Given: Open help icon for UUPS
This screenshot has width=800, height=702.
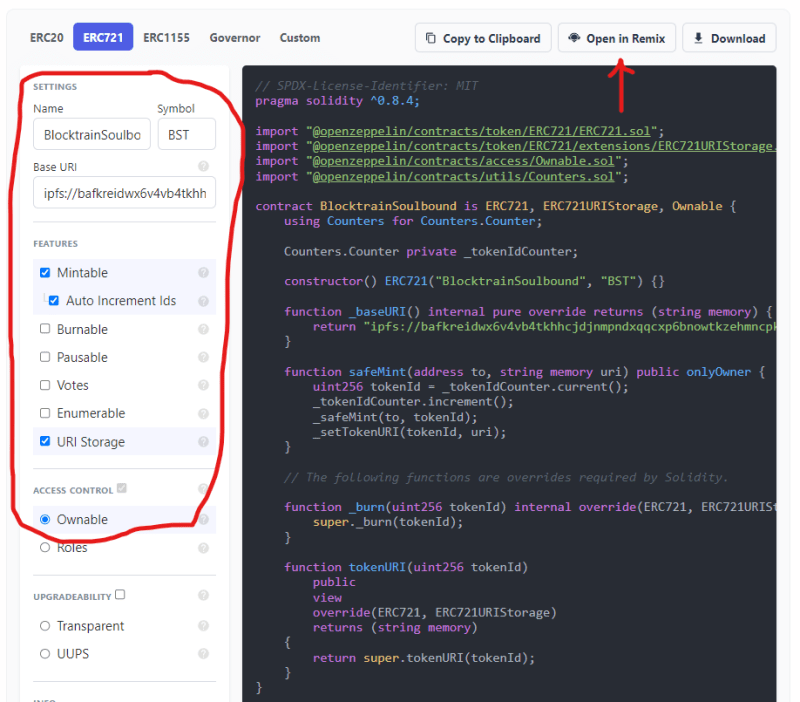Looking at the screenshot, I should coord(203,654).
